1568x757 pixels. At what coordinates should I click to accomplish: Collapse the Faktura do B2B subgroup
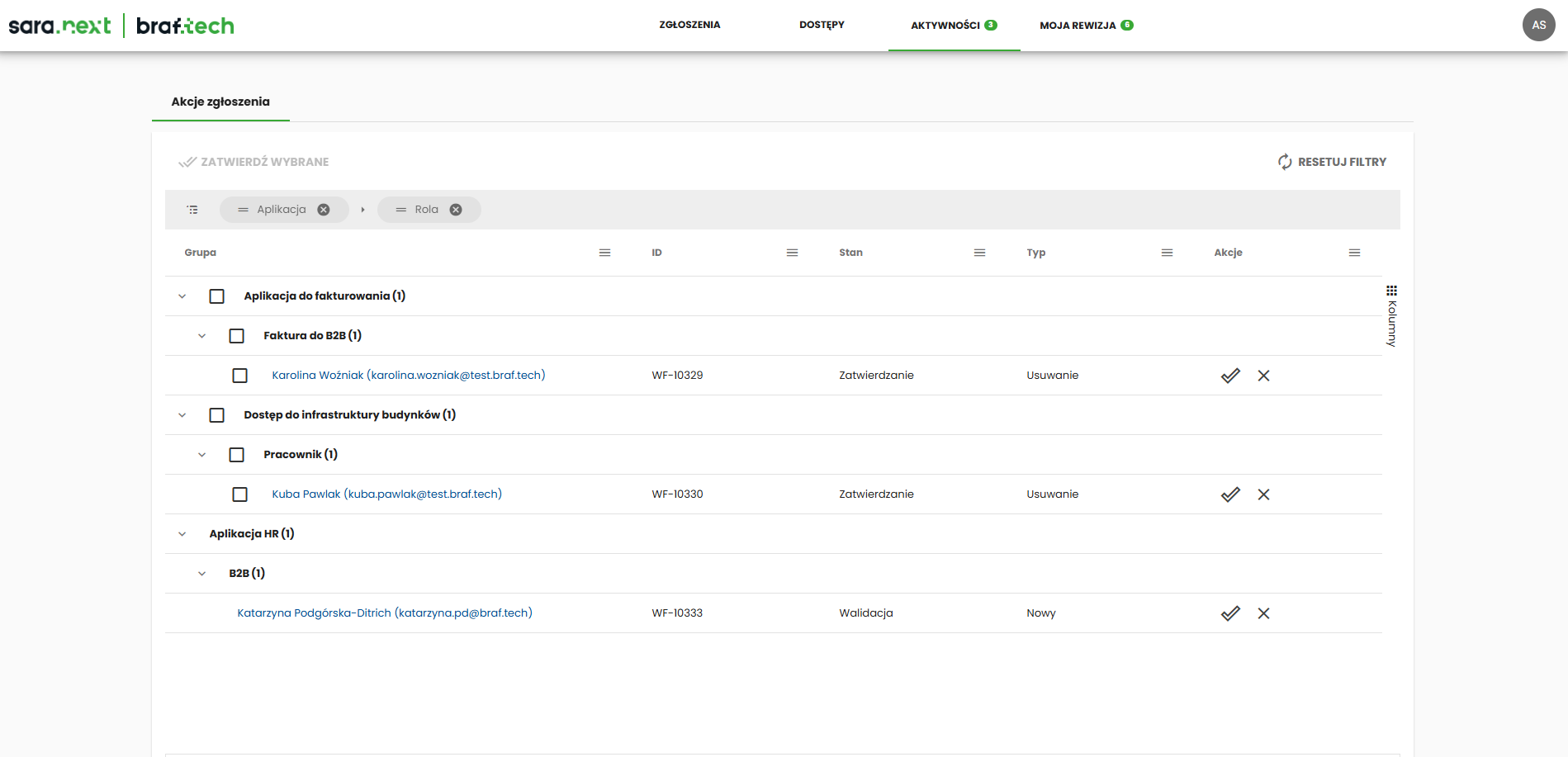[202, 336]
